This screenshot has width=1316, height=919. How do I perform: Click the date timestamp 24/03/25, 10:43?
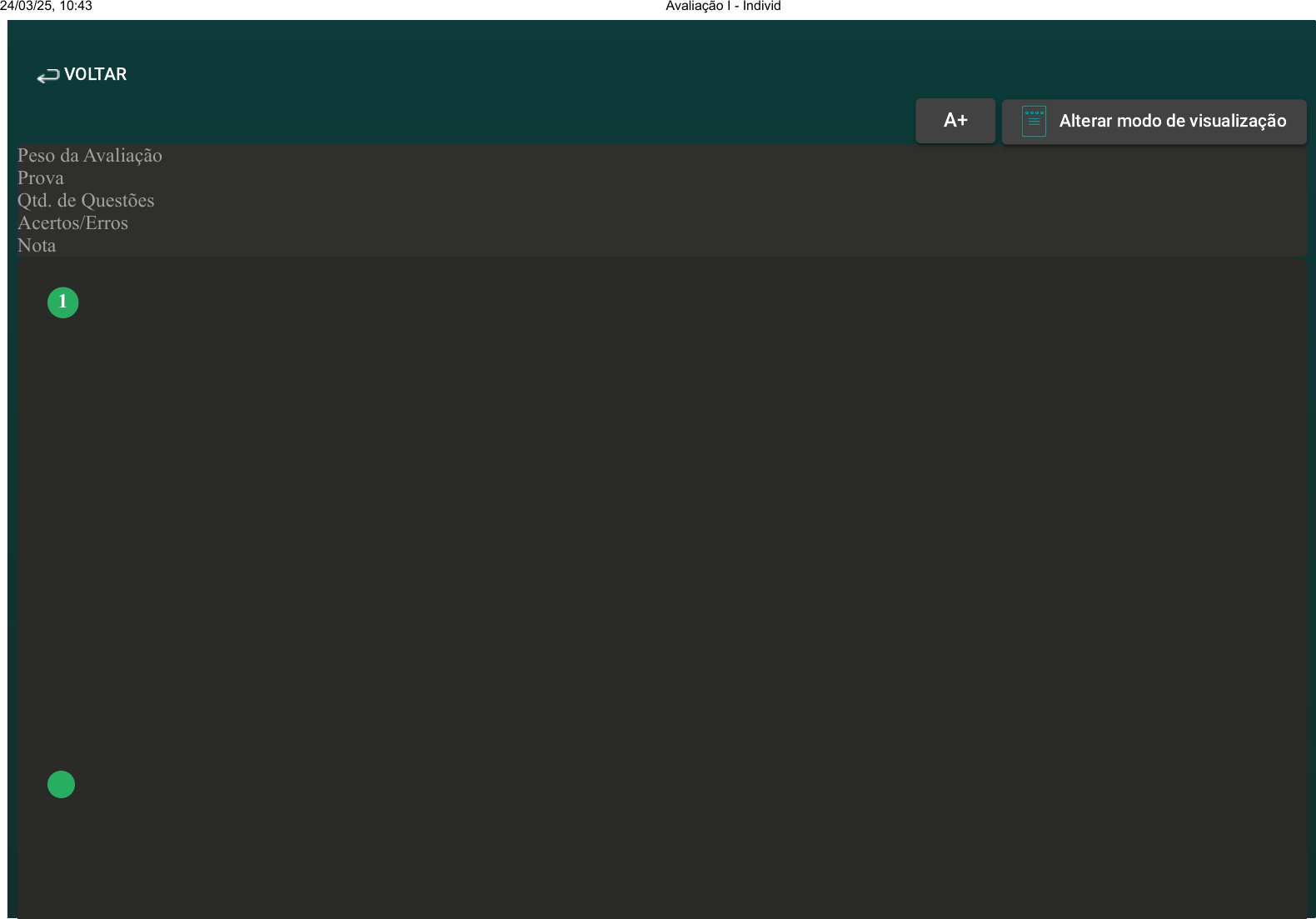click(46, 7)
